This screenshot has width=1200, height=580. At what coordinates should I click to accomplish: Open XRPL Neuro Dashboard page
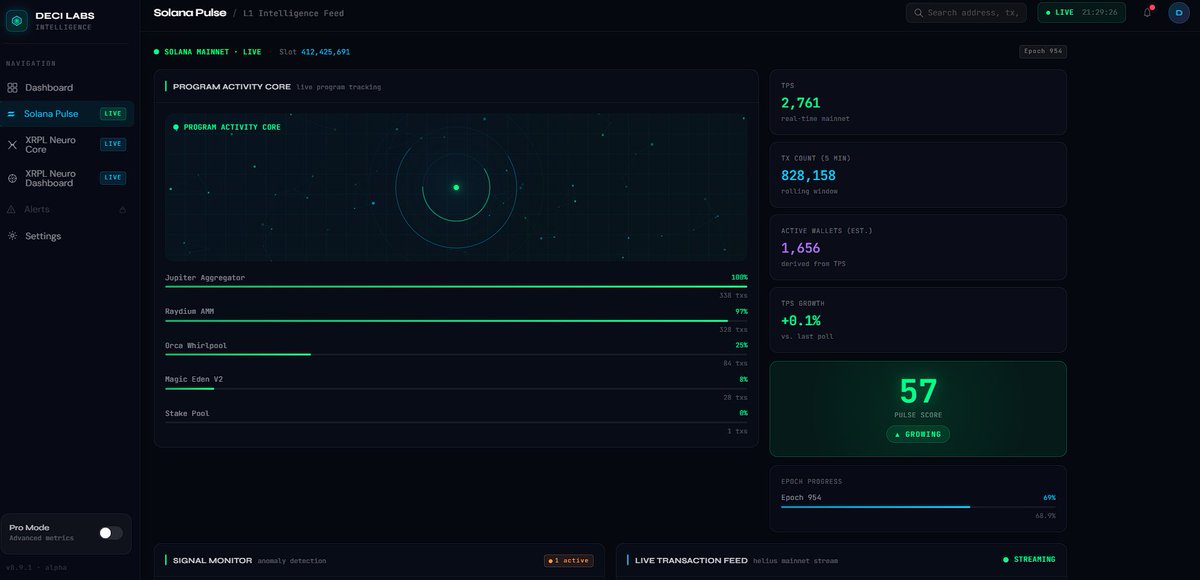click(67, 178)
